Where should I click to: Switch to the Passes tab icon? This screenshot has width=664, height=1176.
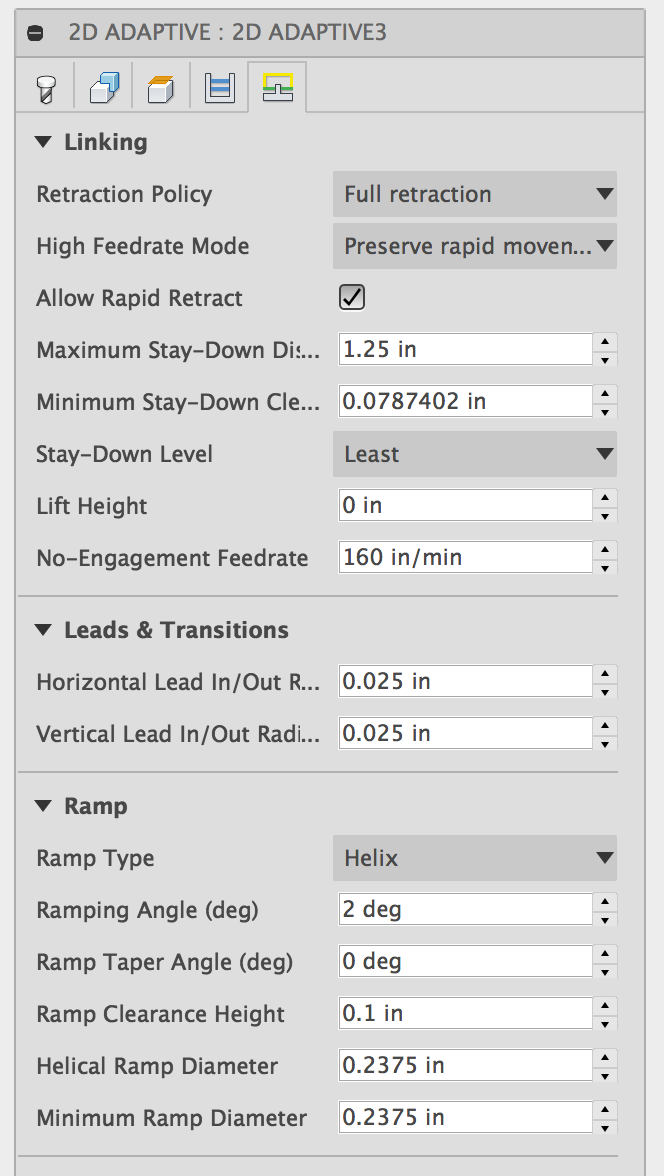pyautogui.click(x=219, y=89)
